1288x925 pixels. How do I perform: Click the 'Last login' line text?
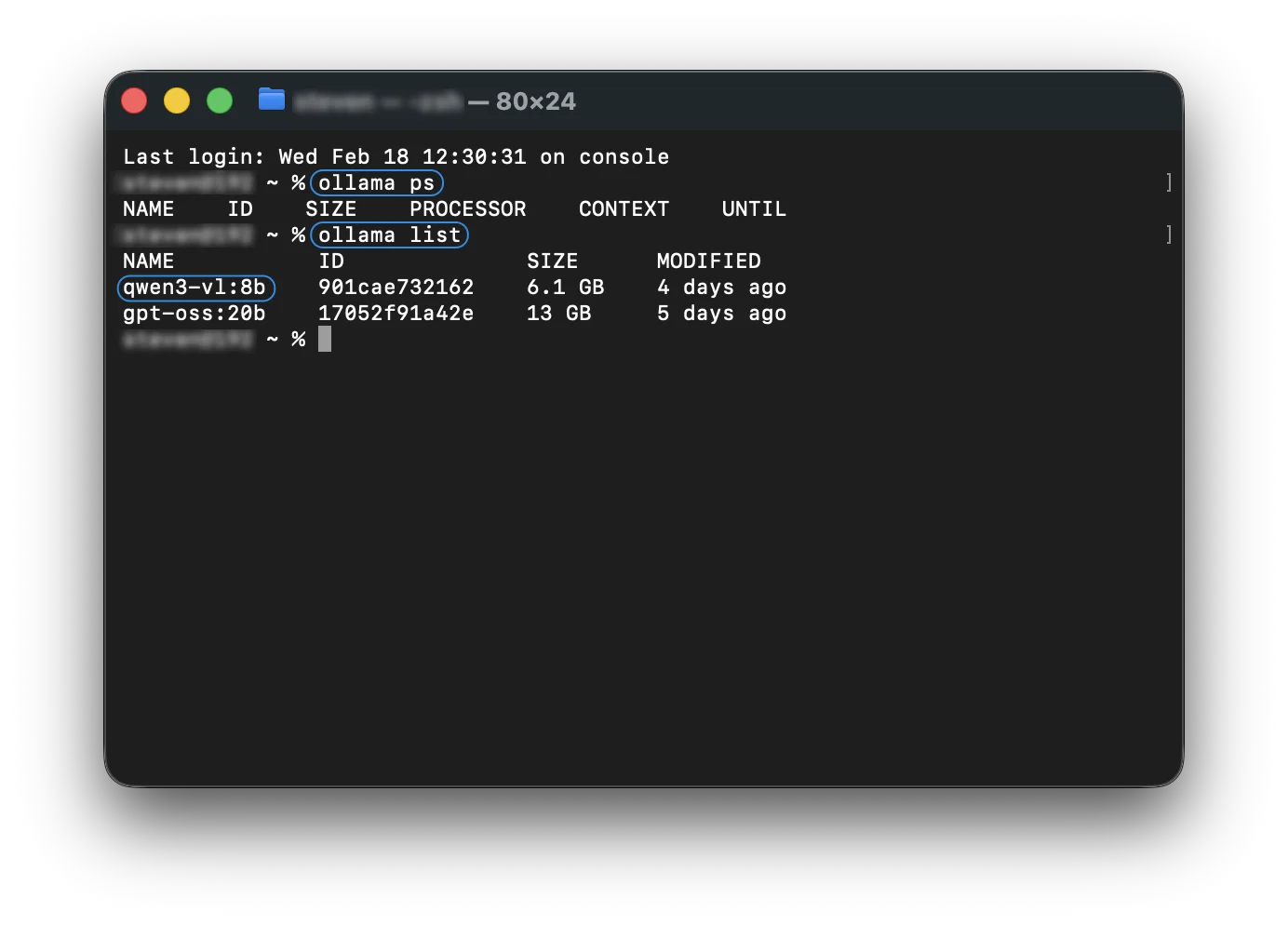pos(396,157)
